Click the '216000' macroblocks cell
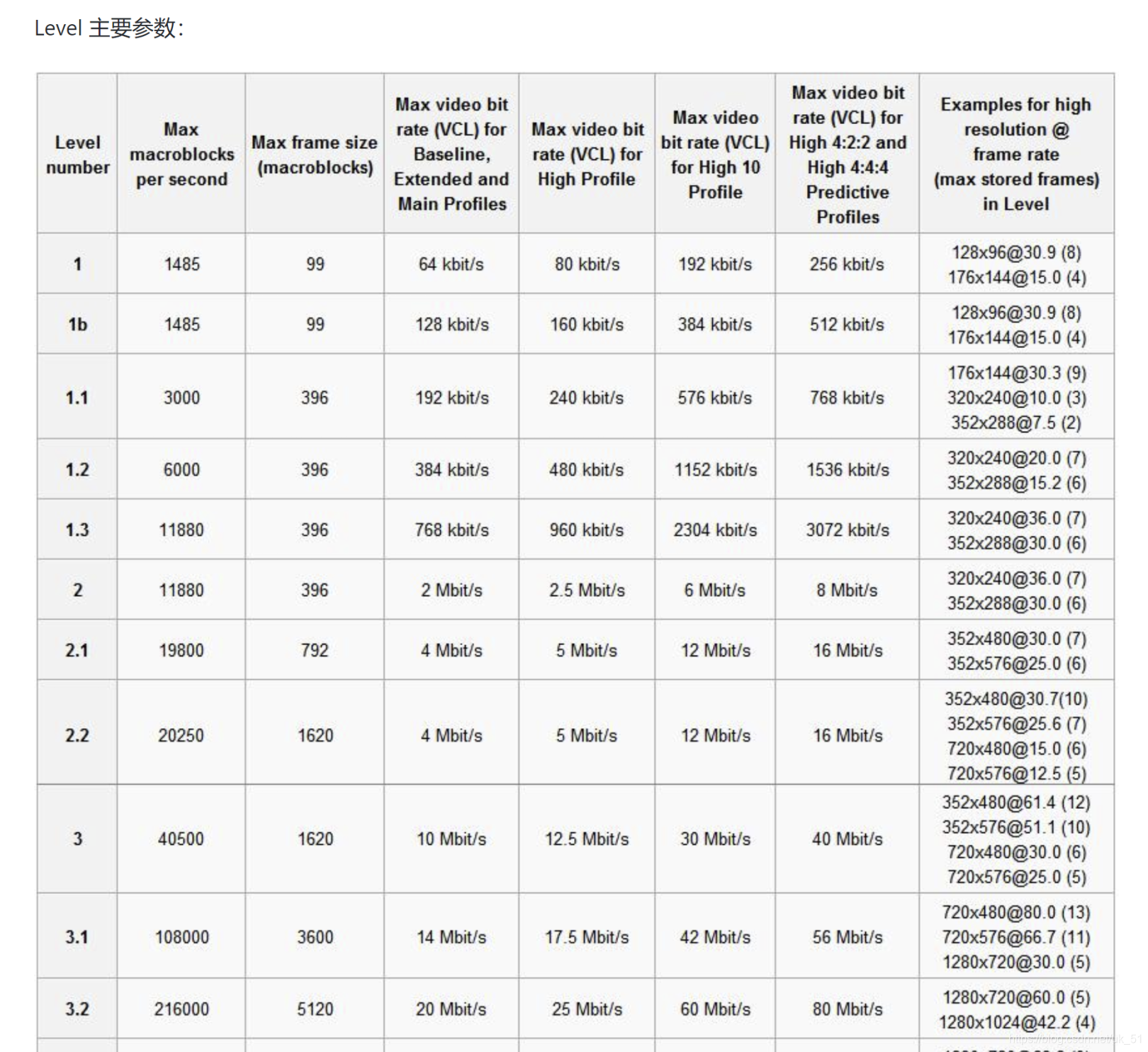This screenshot has height=1052, width=1148. pos(181,1009)
